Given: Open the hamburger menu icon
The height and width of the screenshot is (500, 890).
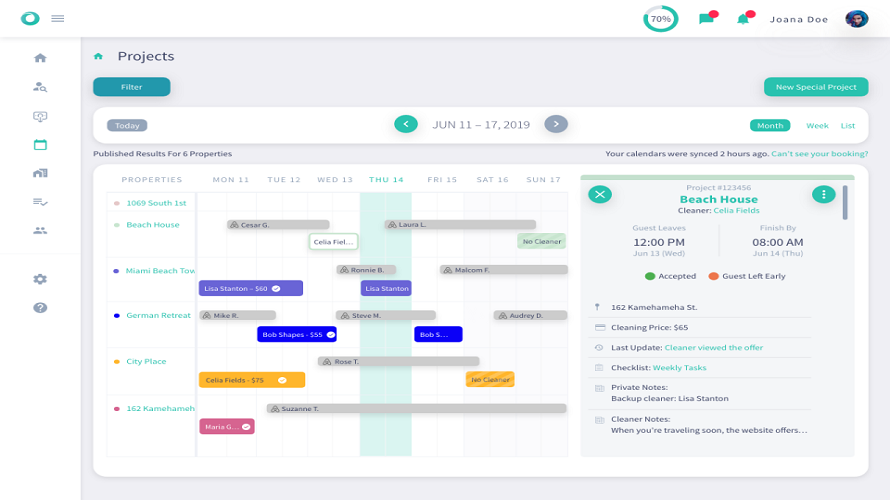Looking at the screenshot, I should (x=57, y=19).
